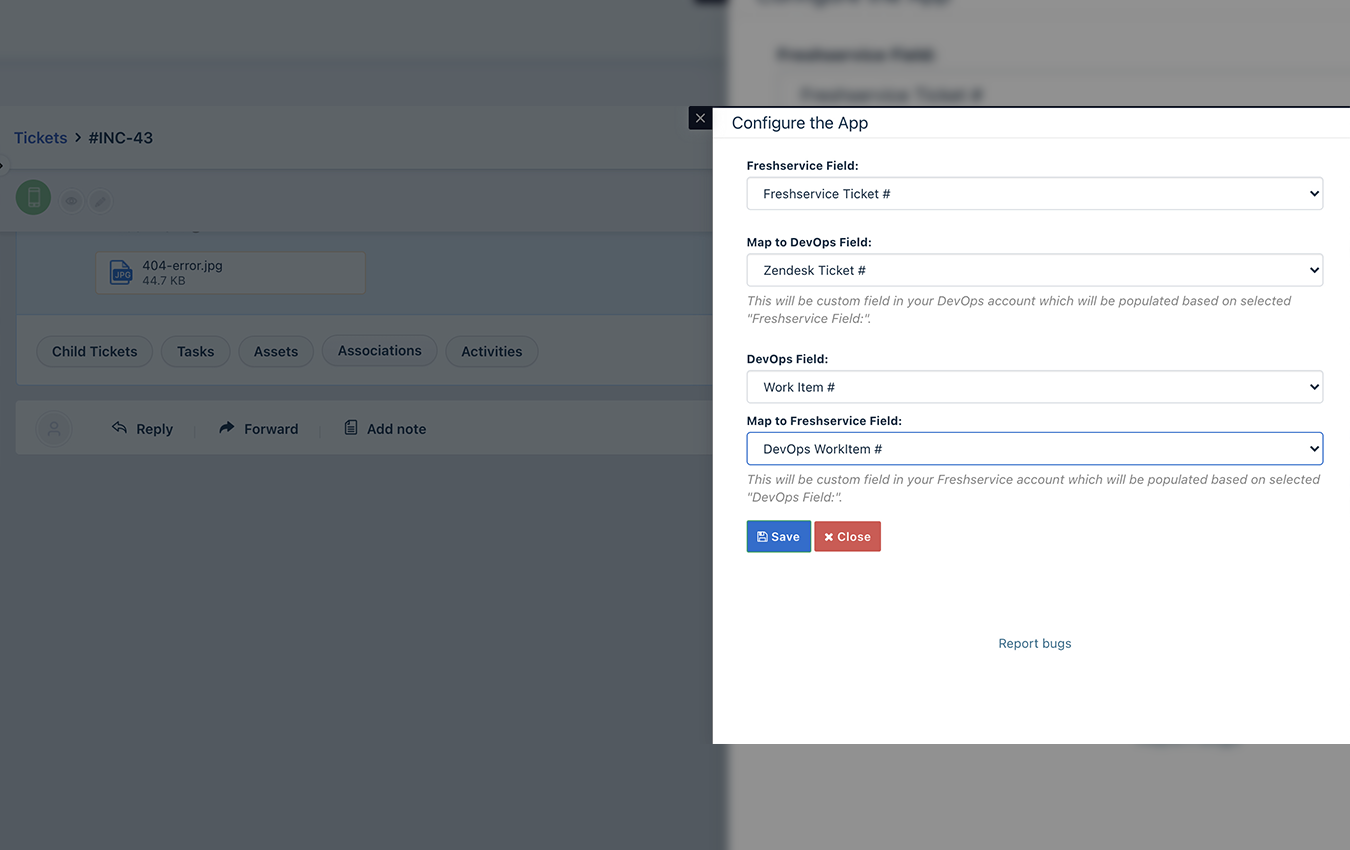Open the Freshservice Field dropdown
The image size is (1350, 850).
point(1034,194)
